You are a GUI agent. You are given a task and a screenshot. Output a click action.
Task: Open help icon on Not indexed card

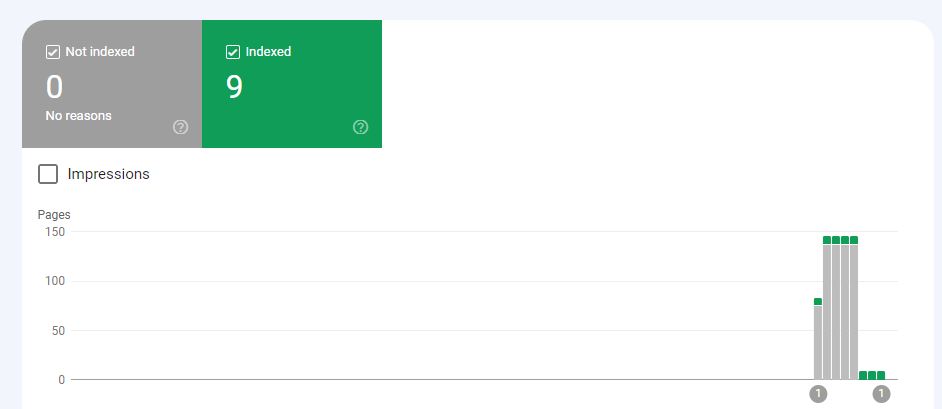pos(180,127)
